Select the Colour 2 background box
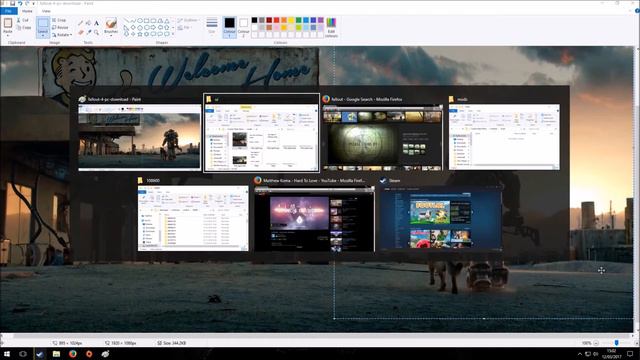The width and height of the screenshot is (640, 360). click(x=244, y=27)
